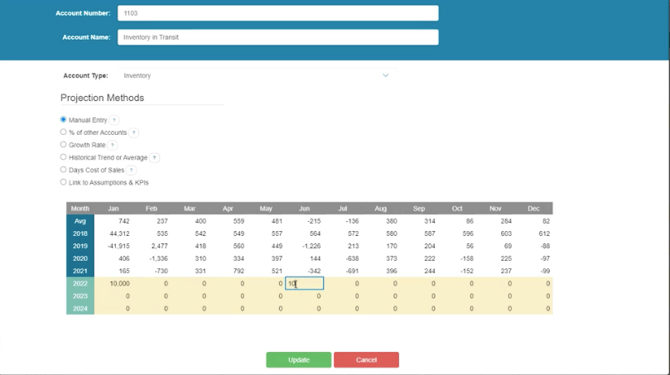Click the 2022 June cell being edited

(x=304, y=284)
